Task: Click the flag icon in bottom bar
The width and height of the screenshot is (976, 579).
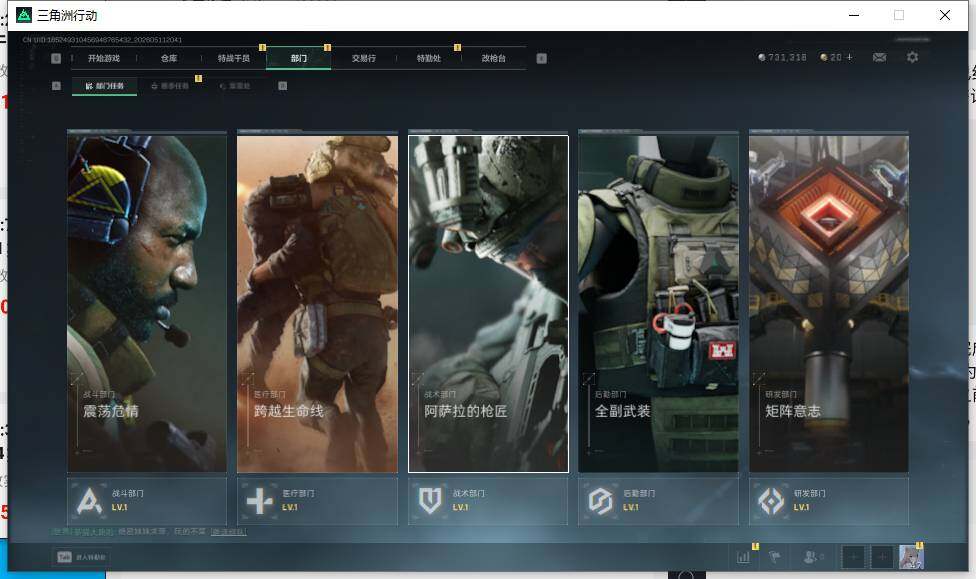Action: click(x=775, y=557)
